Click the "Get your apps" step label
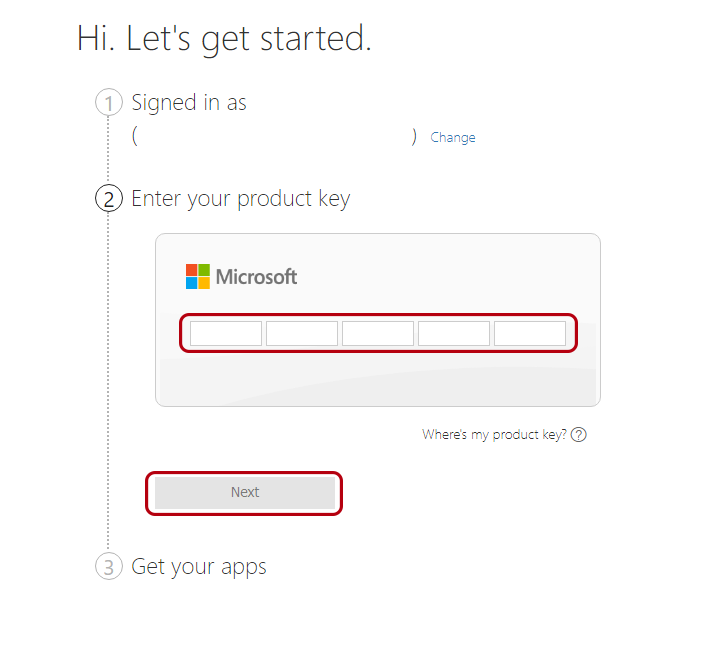The image size is (718, 662). (199, 567)
